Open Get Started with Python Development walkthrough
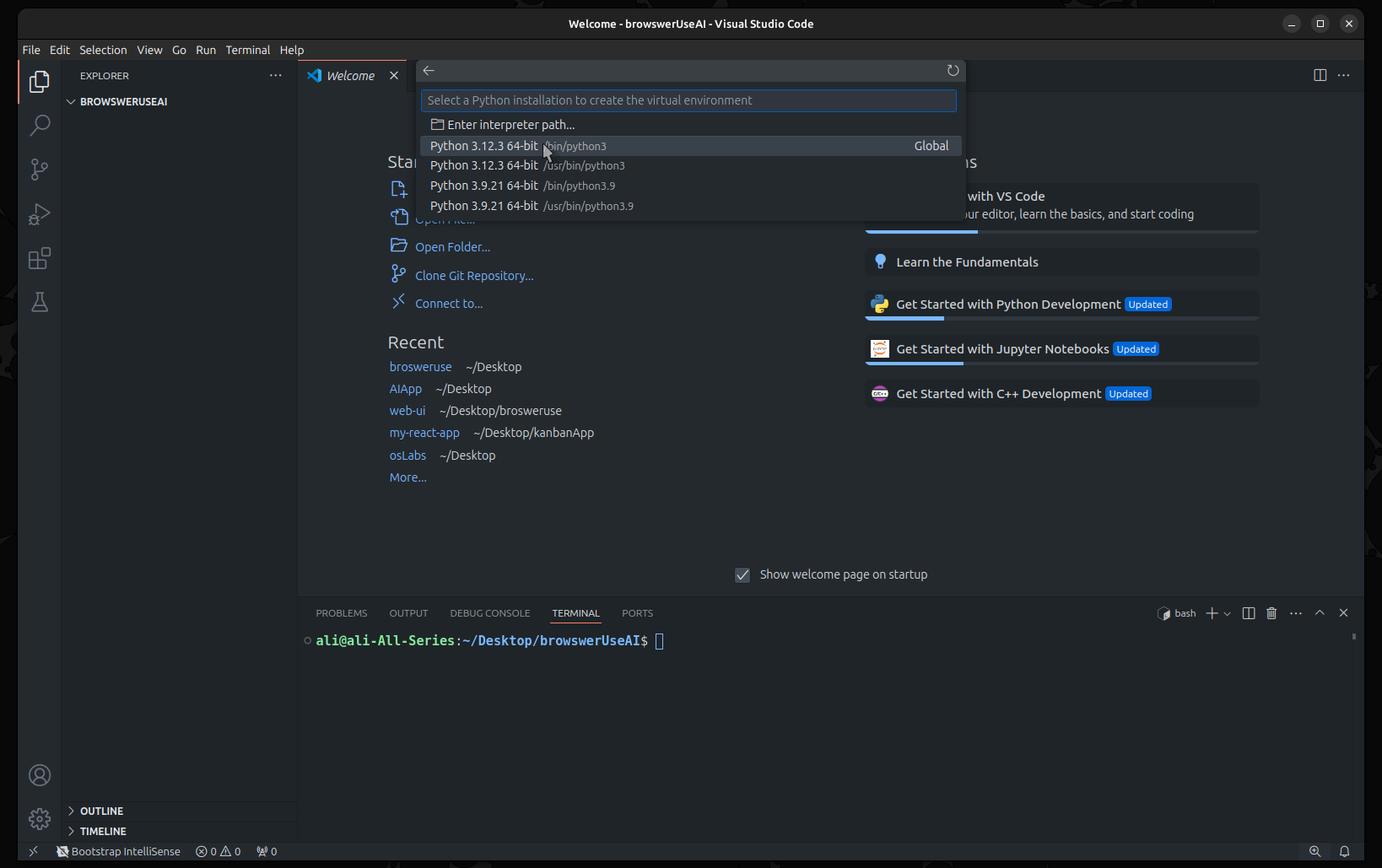Viewport: 1382px width, 868px height. point(1061,305)
